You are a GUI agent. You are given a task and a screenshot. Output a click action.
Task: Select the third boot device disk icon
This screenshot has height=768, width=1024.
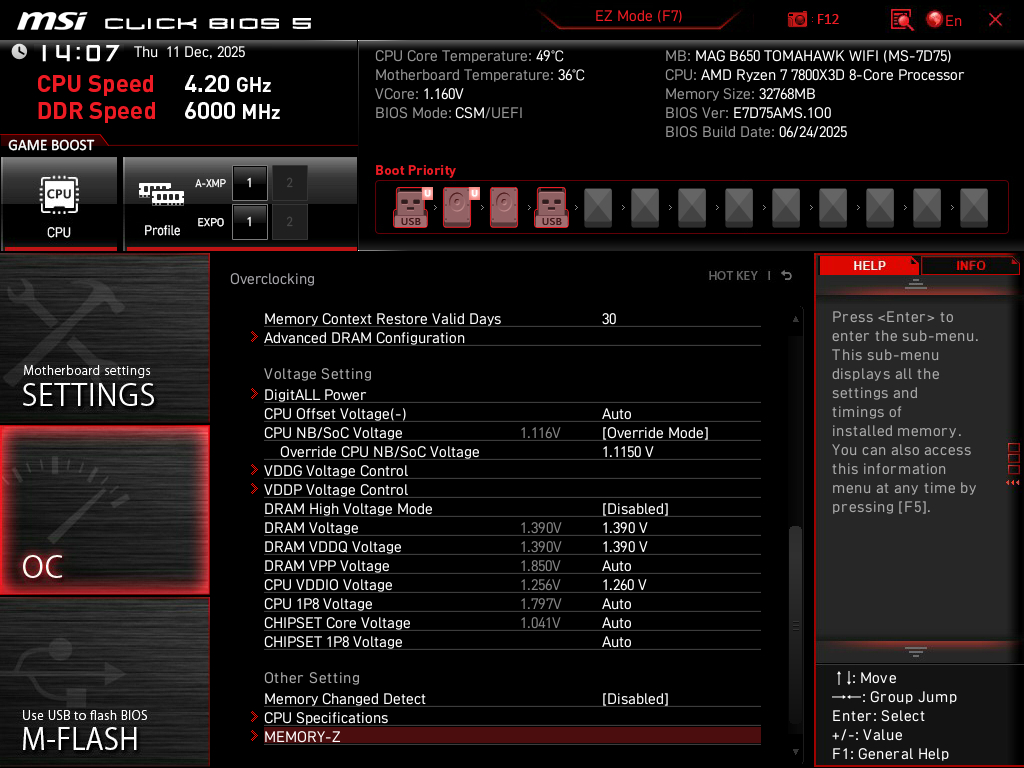coord(504,207)
